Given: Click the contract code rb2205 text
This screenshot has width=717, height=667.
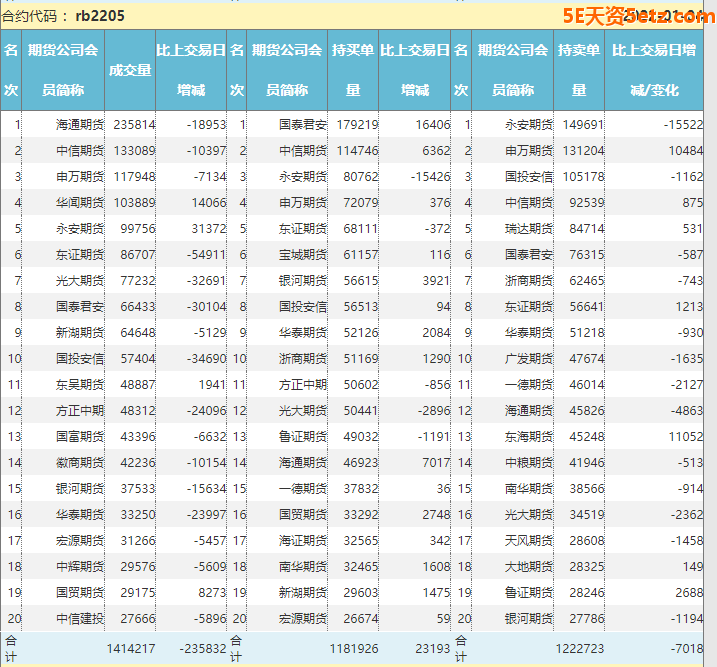Looking at the screenshot, I should (x=100, y=16).
